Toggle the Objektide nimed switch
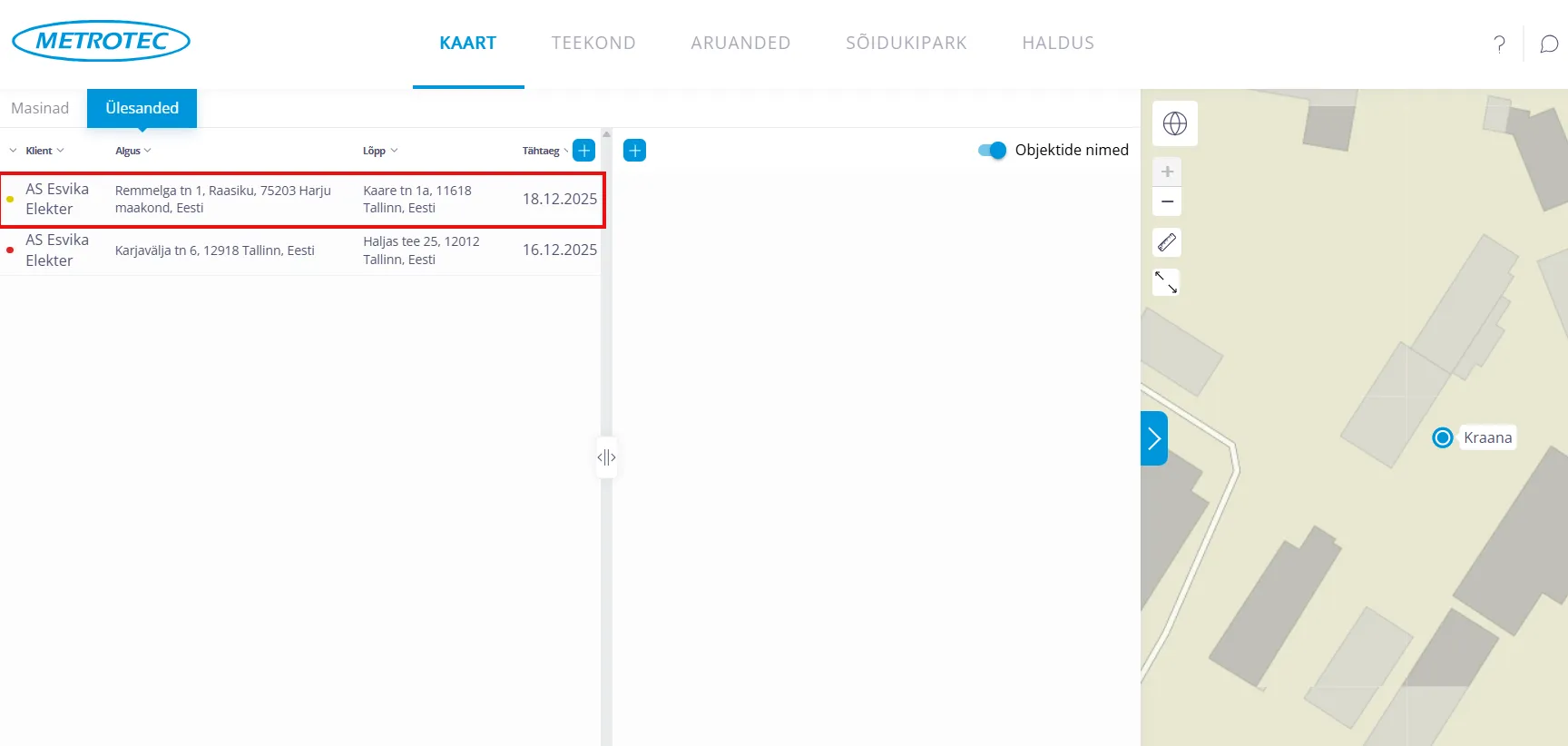The height and width of the screenshot is (746, 1568). click(x=992, y=151)
